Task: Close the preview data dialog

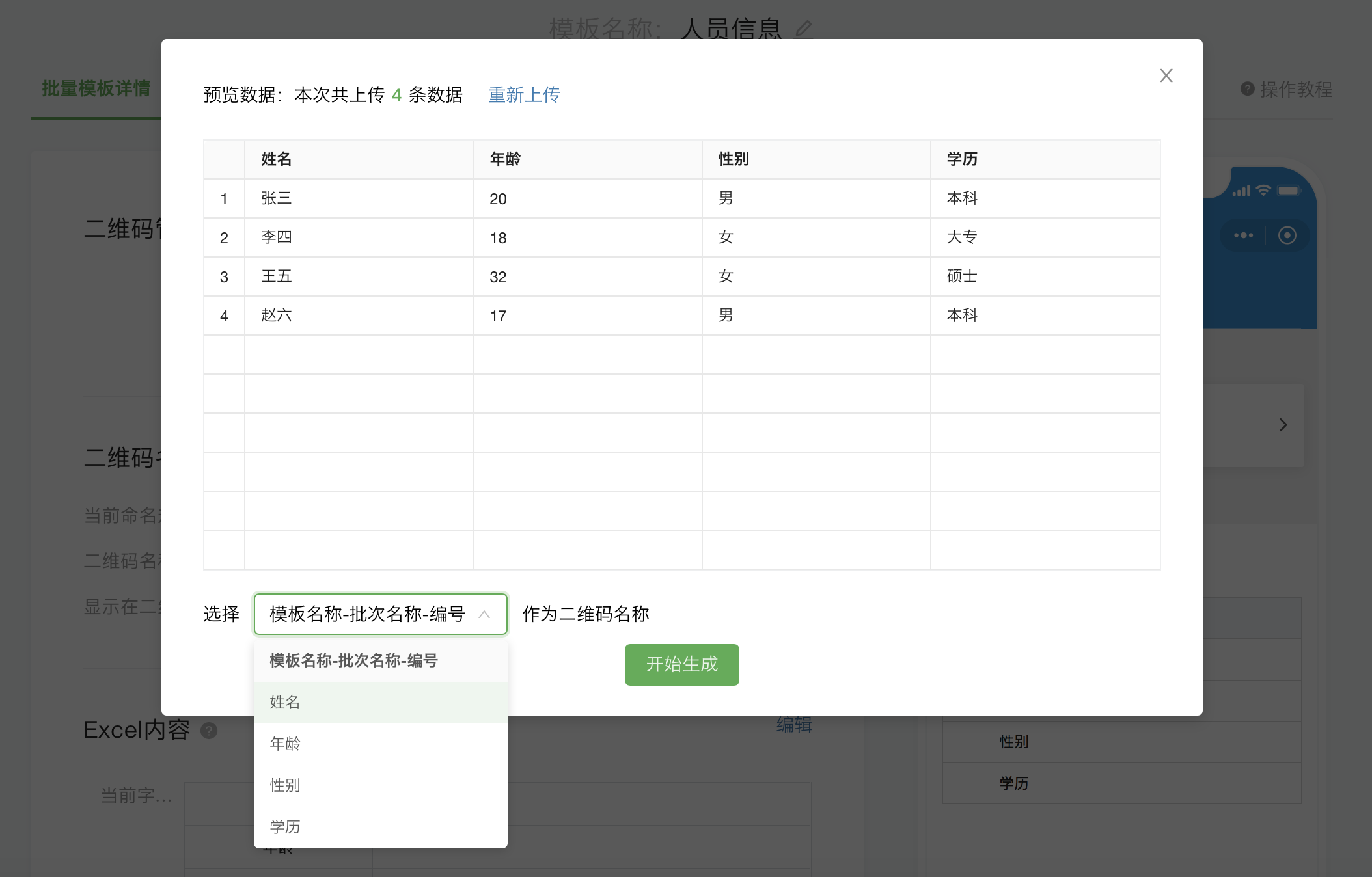Action: tap(1166, 75)
